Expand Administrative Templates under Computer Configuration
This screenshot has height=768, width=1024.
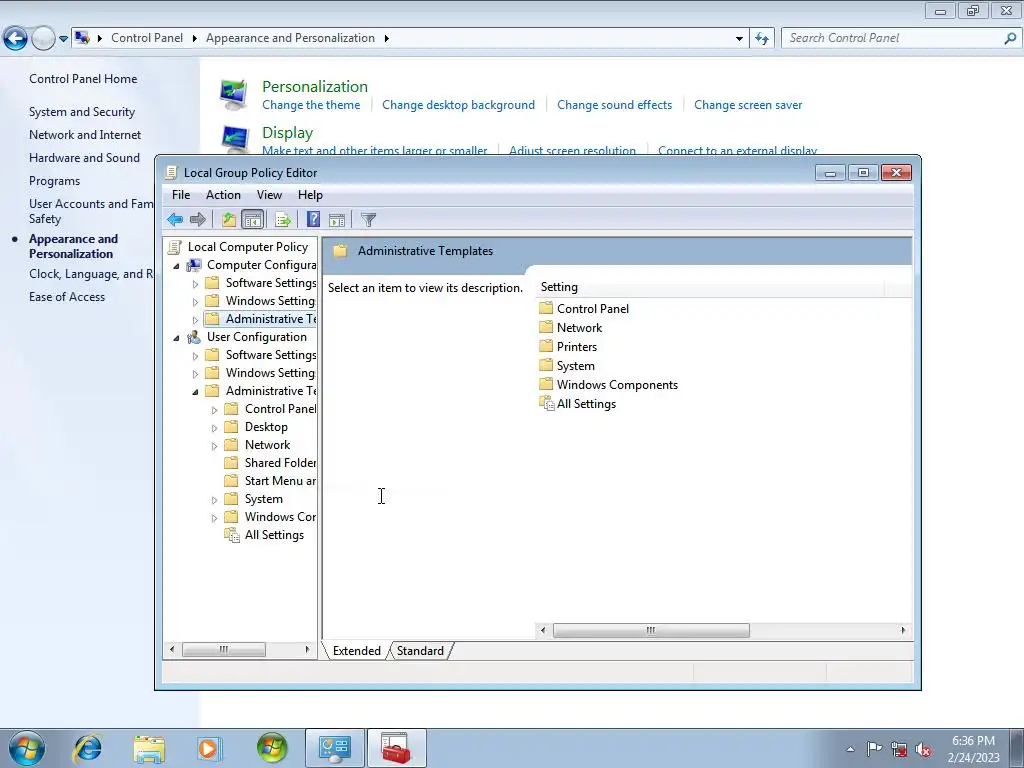click(x=195, y=320)
